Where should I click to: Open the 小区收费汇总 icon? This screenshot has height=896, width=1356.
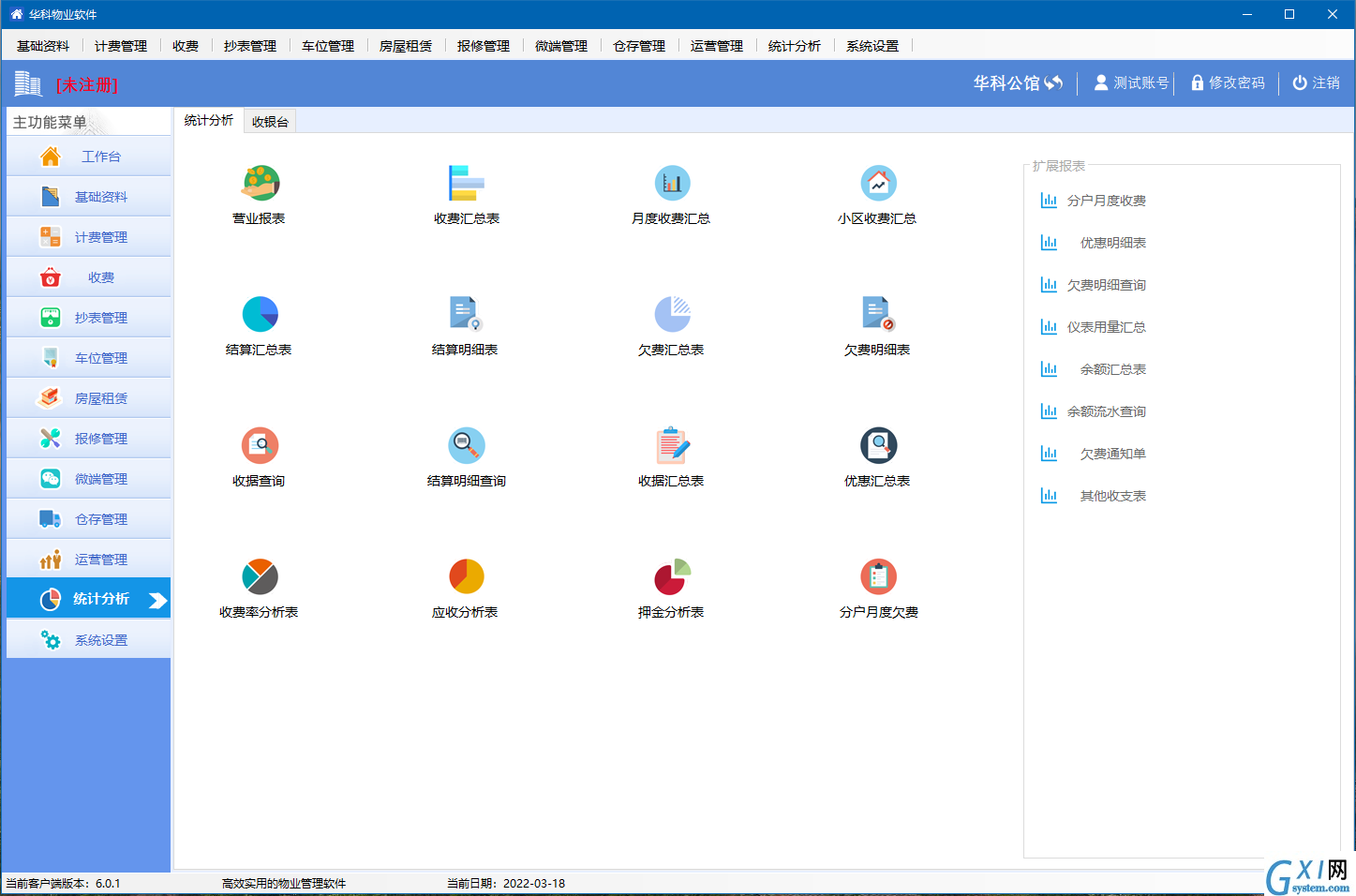878,183
